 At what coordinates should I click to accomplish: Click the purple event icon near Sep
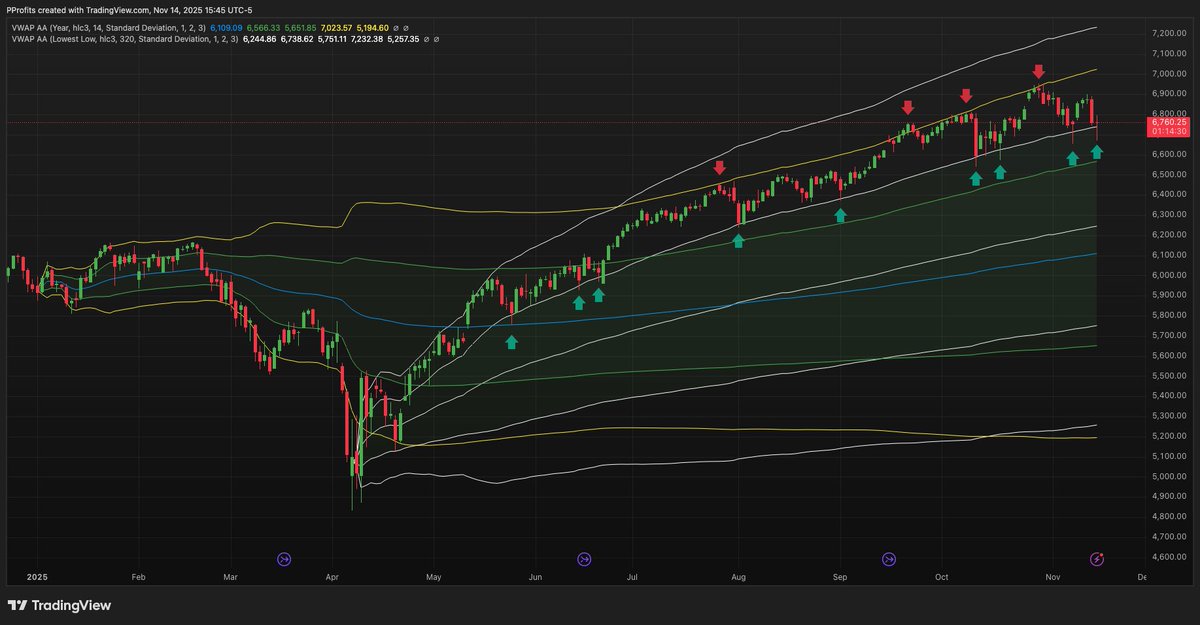point(889,559)
